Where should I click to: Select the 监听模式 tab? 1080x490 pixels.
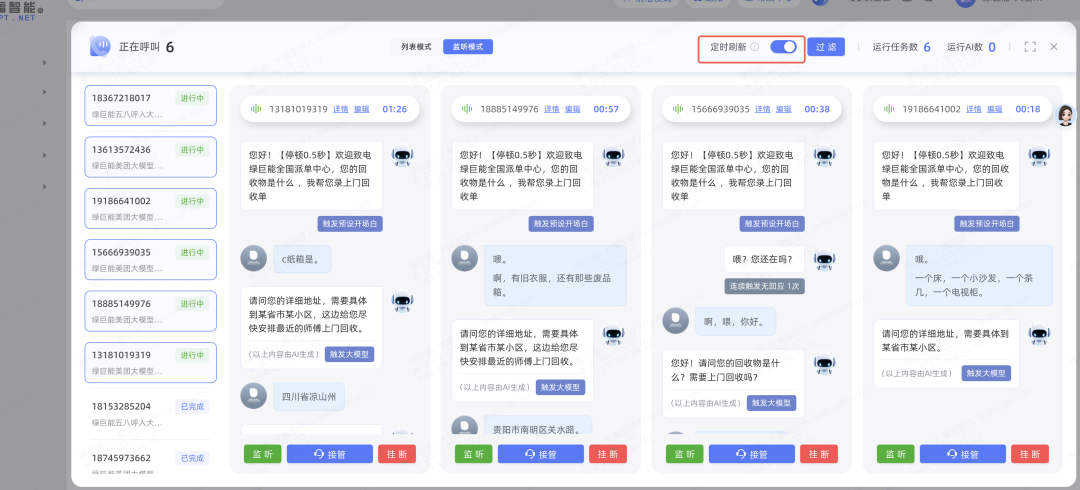(x=468, y=47)
